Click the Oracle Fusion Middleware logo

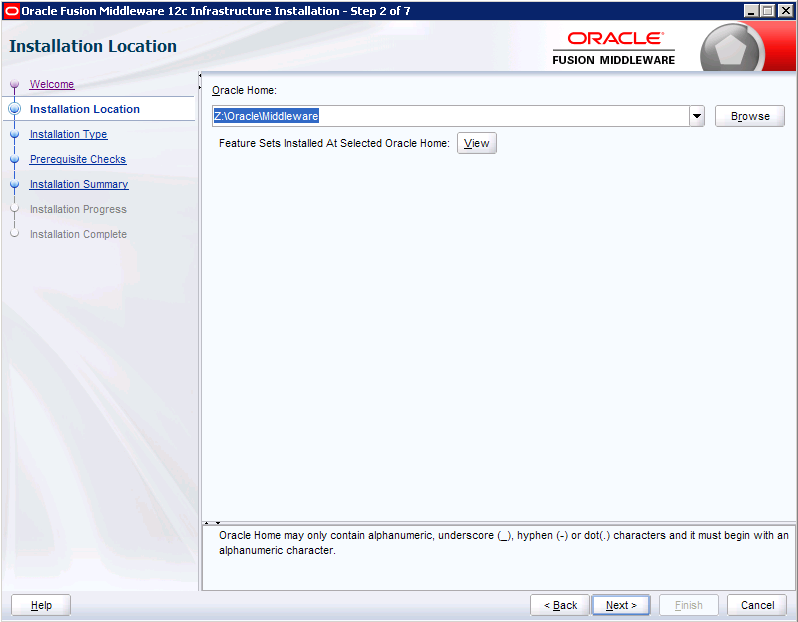tap(614, 48)
